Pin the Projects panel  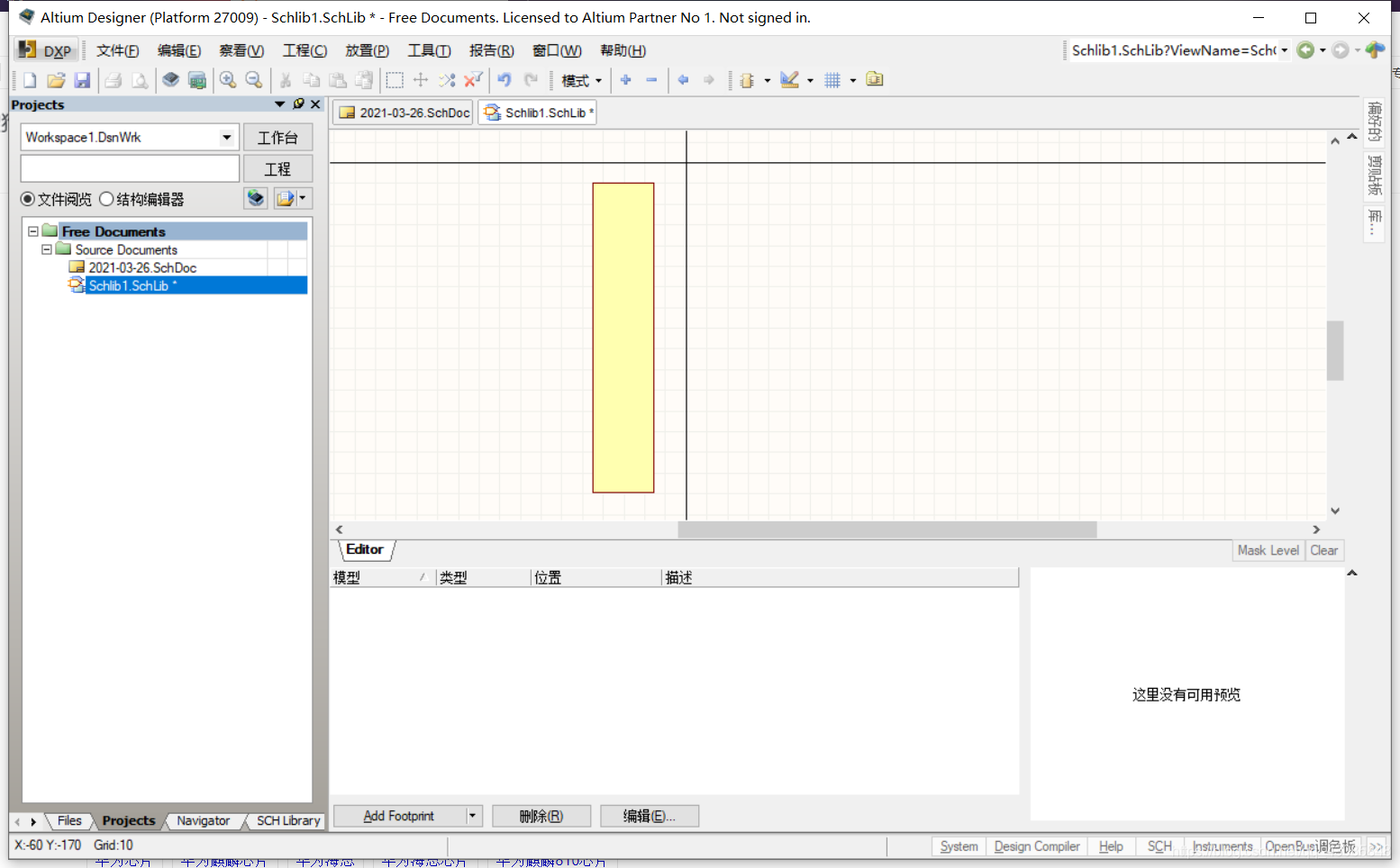[x=298, y=104]
